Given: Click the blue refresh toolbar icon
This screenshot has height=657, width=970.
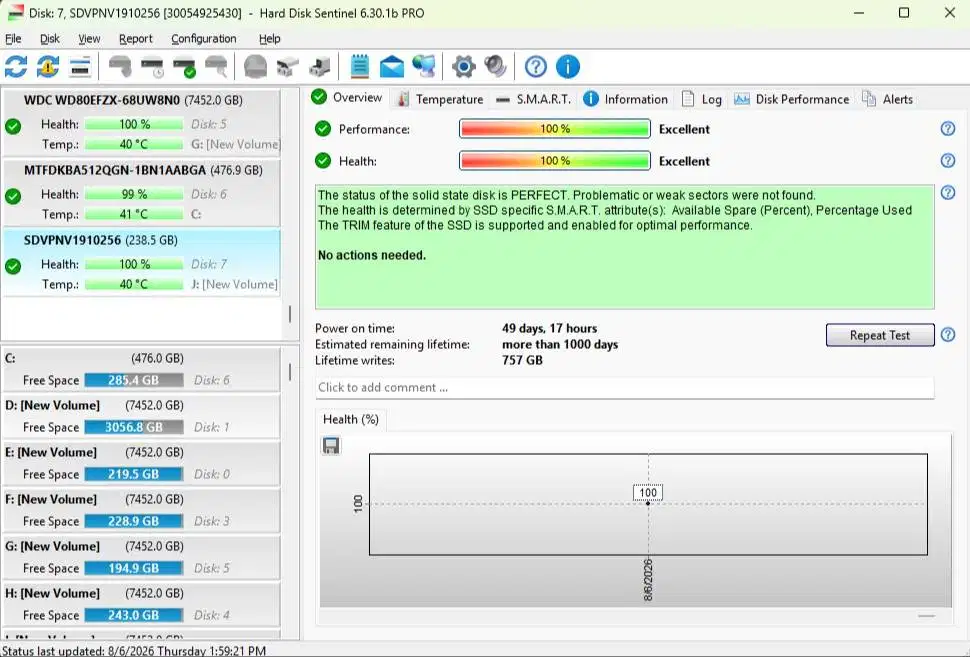Looking at the screenshot, I should 16,66.
